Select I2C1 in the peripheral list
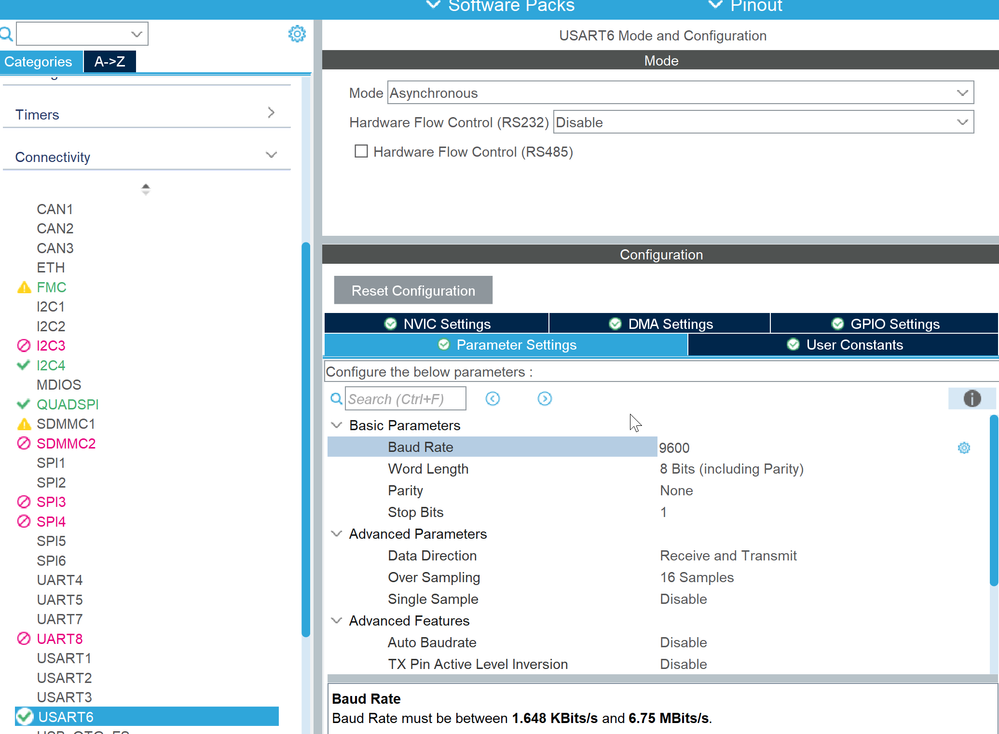This screenshot has width=999, height=734. pos(51,306)
